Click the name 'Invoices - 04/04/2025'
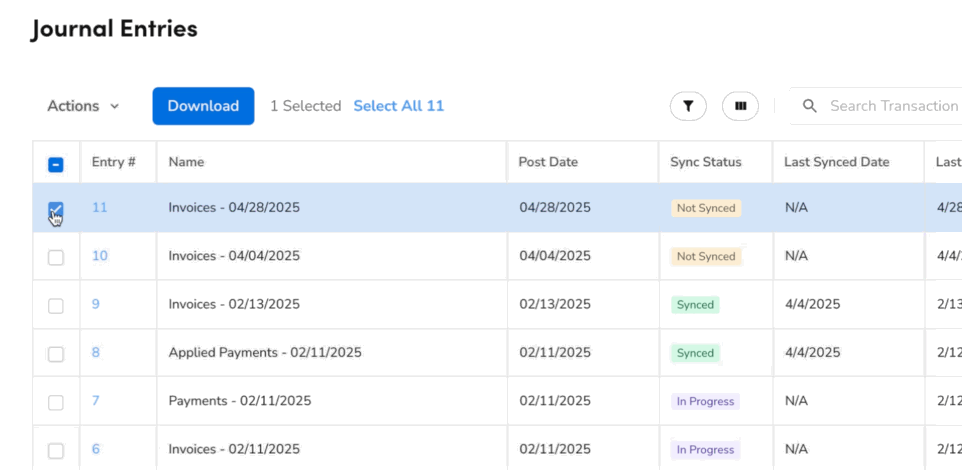This screenshot has height=470, width=962. (x=234, y=256)
